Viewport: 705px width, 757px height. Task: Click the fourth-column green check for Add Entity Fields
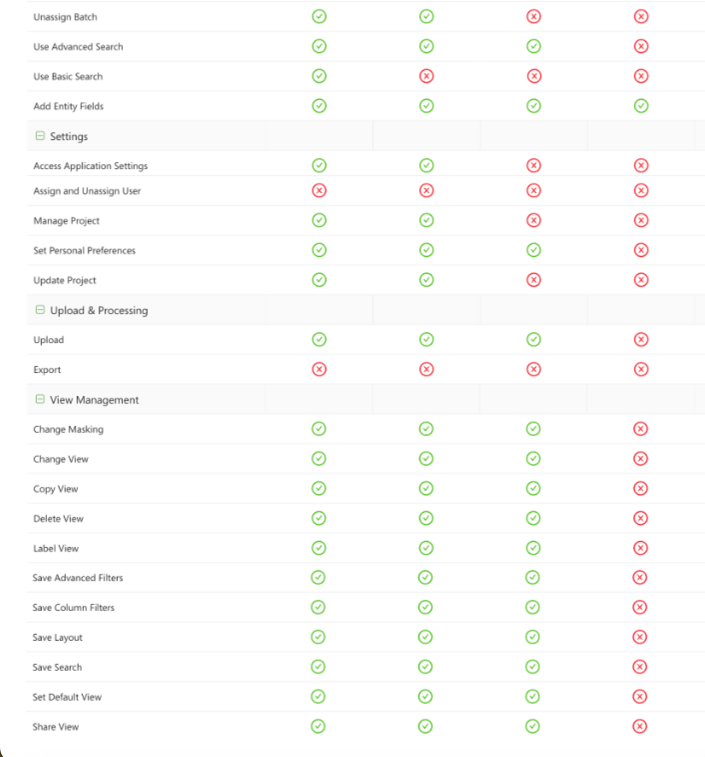coord(641,106)
